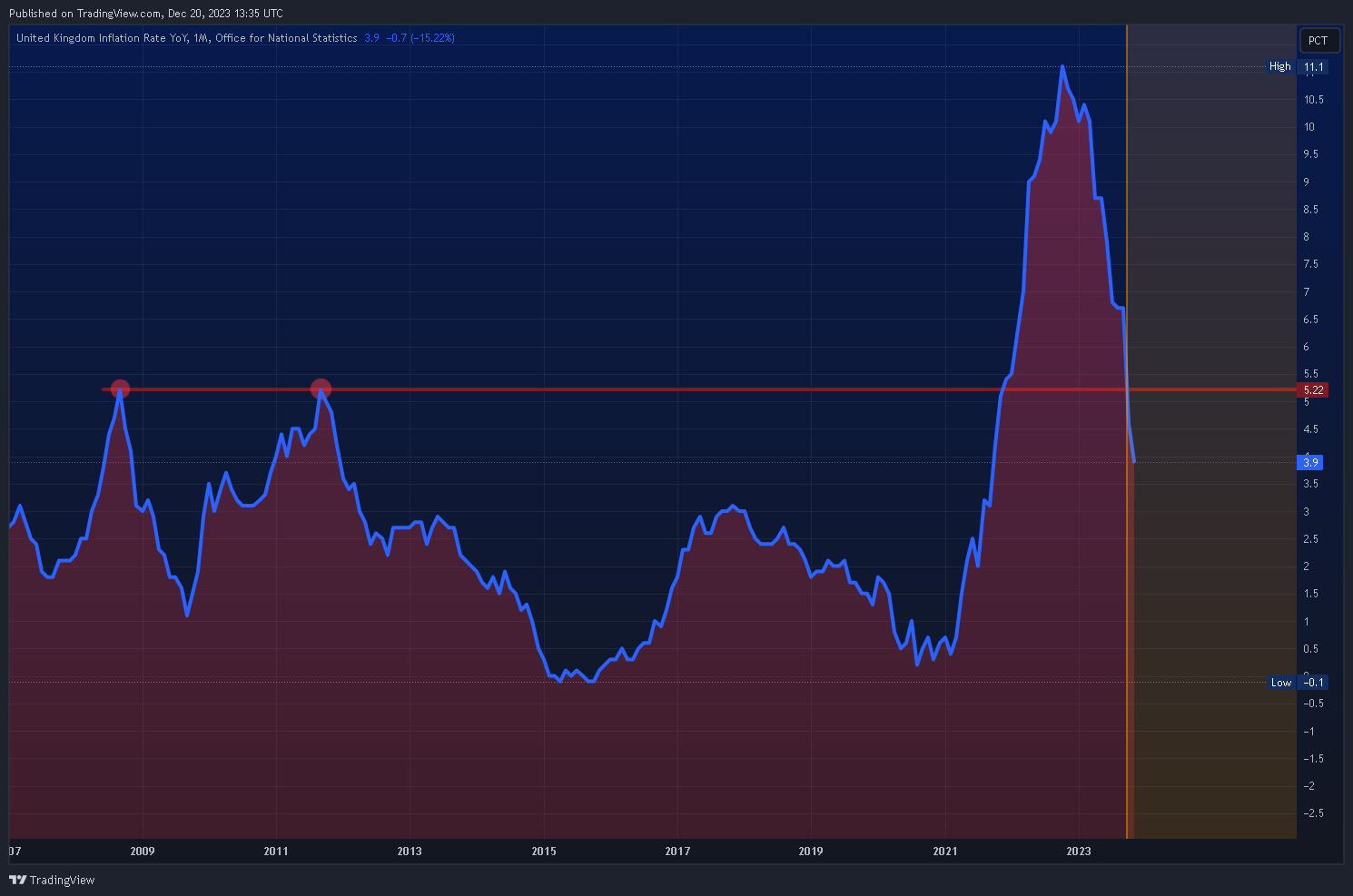
Task: Click the 2011 label on the time axis
Action: click(x=276, y=852)
